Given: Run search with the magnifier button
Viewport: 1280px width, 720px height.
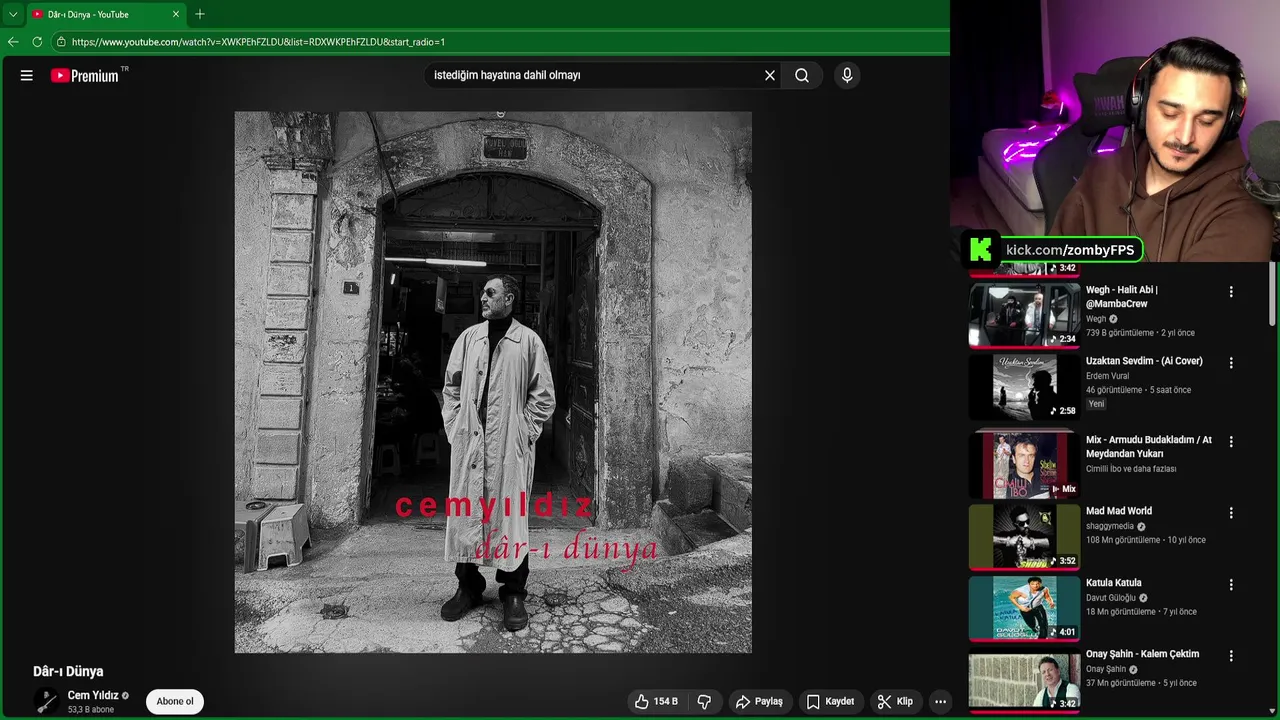Looking at the screenshot, I should click(x=802, y=75).
